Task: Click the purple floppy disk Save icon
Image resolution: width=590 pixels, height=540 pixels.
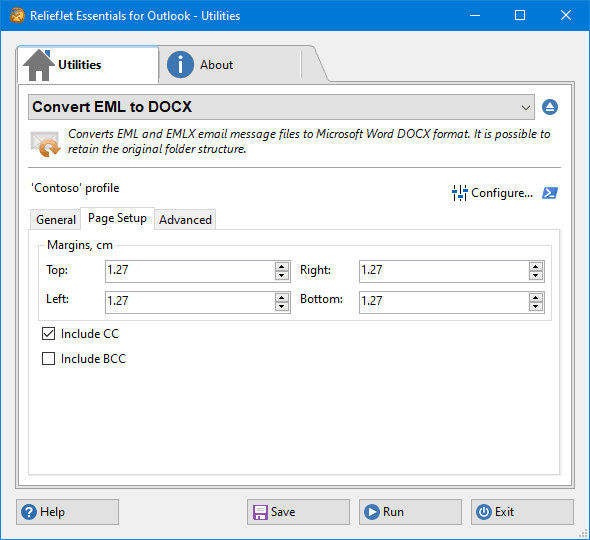Action: pyautogui.click(x=260, y=512)
